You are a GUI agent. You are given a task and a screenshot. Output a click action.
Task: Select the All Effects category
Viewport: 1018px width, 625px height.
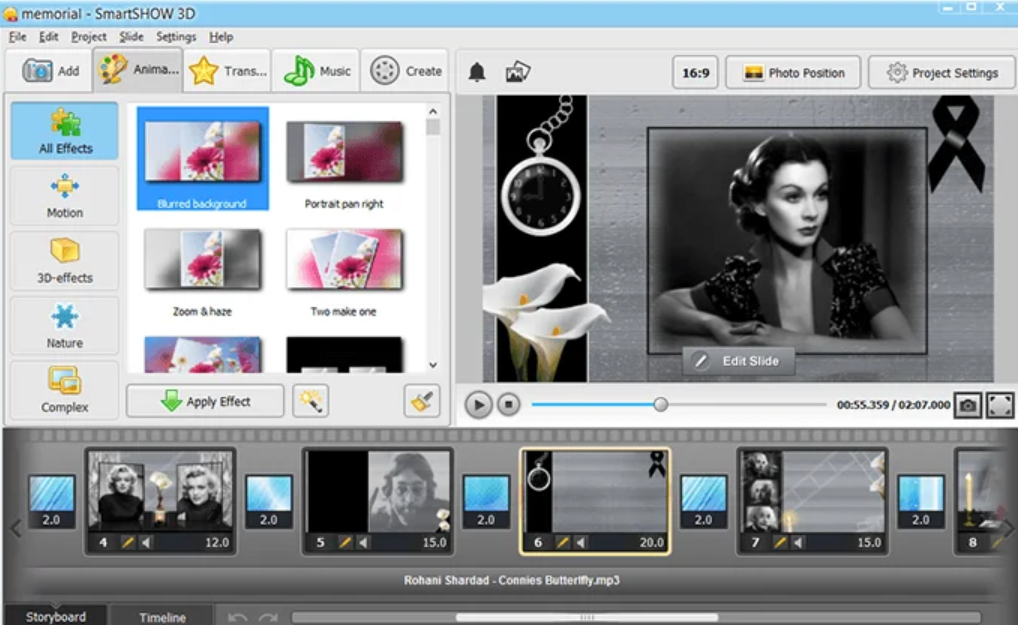(63, 131)
